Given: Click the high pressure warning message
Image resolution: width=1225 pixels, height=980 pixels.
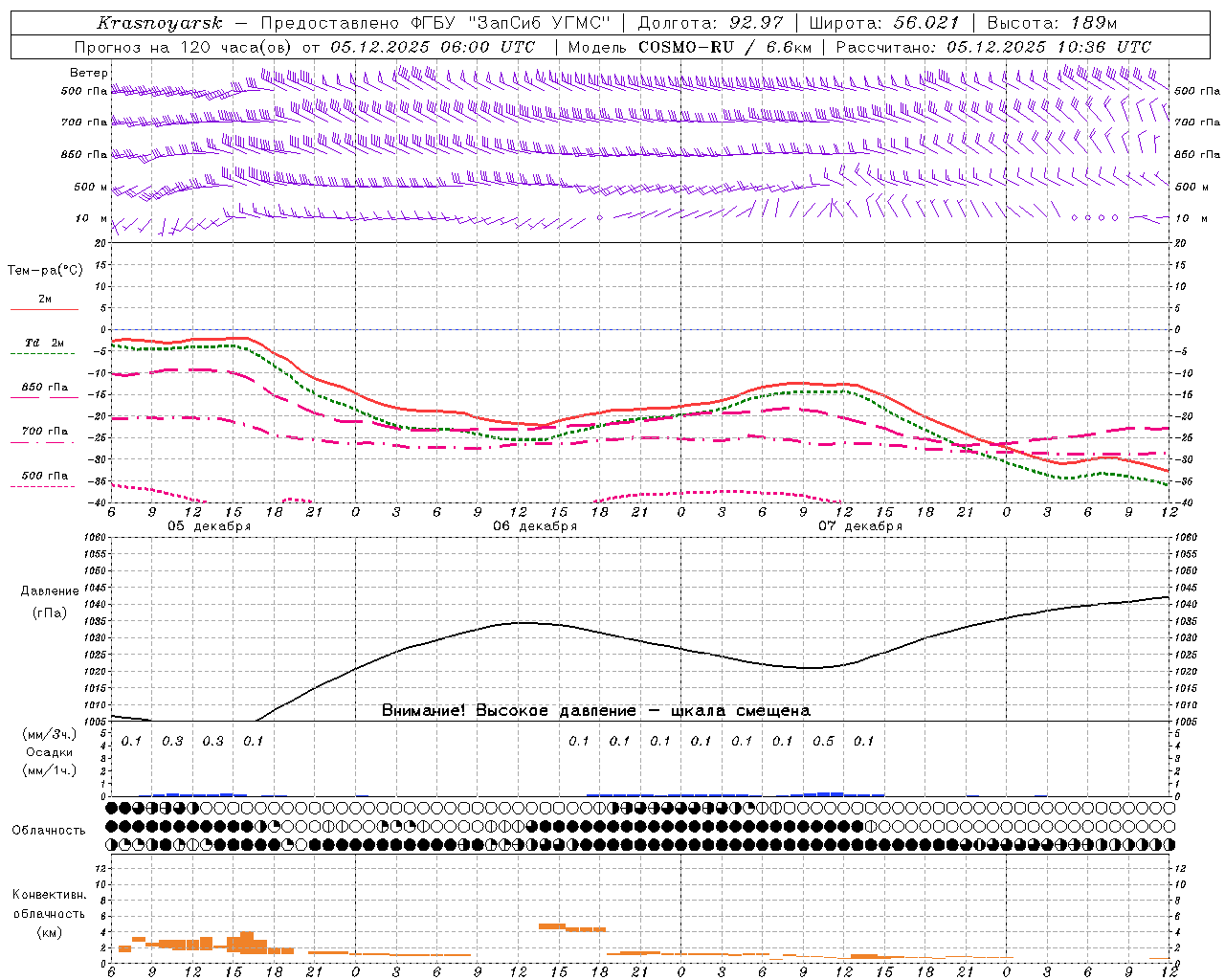Looking at the screenshot, I should pos(596,710).
